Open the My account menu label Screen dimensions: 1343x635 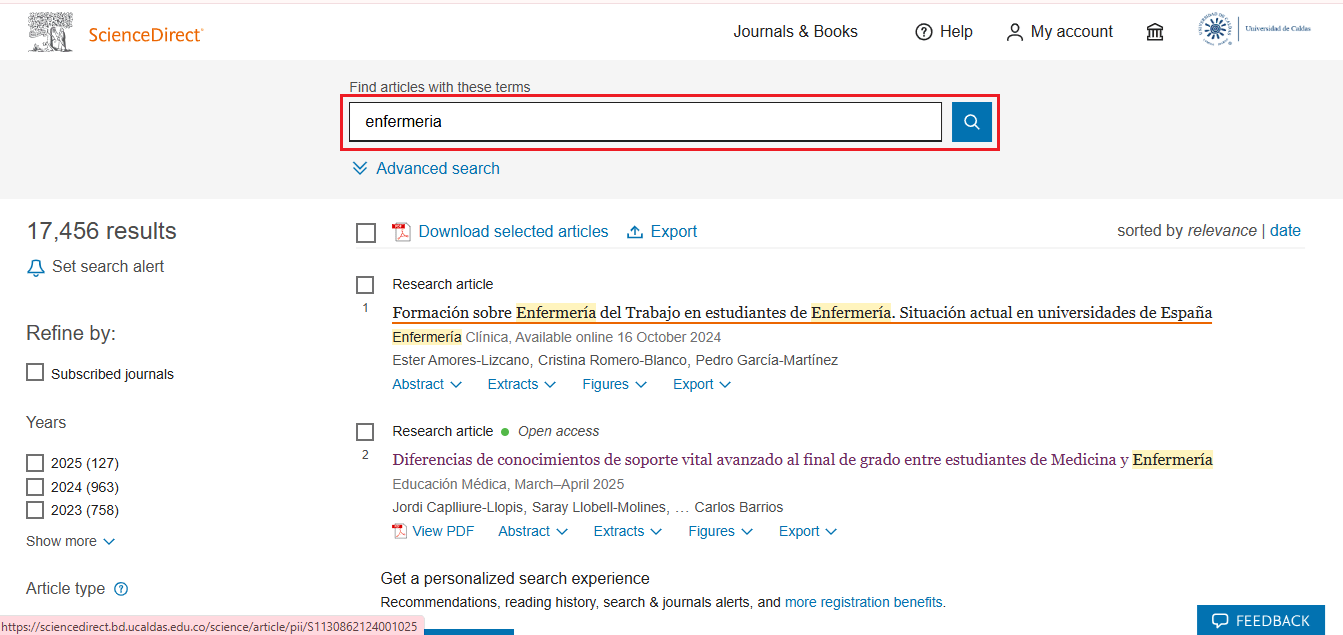pos(1072,32)
